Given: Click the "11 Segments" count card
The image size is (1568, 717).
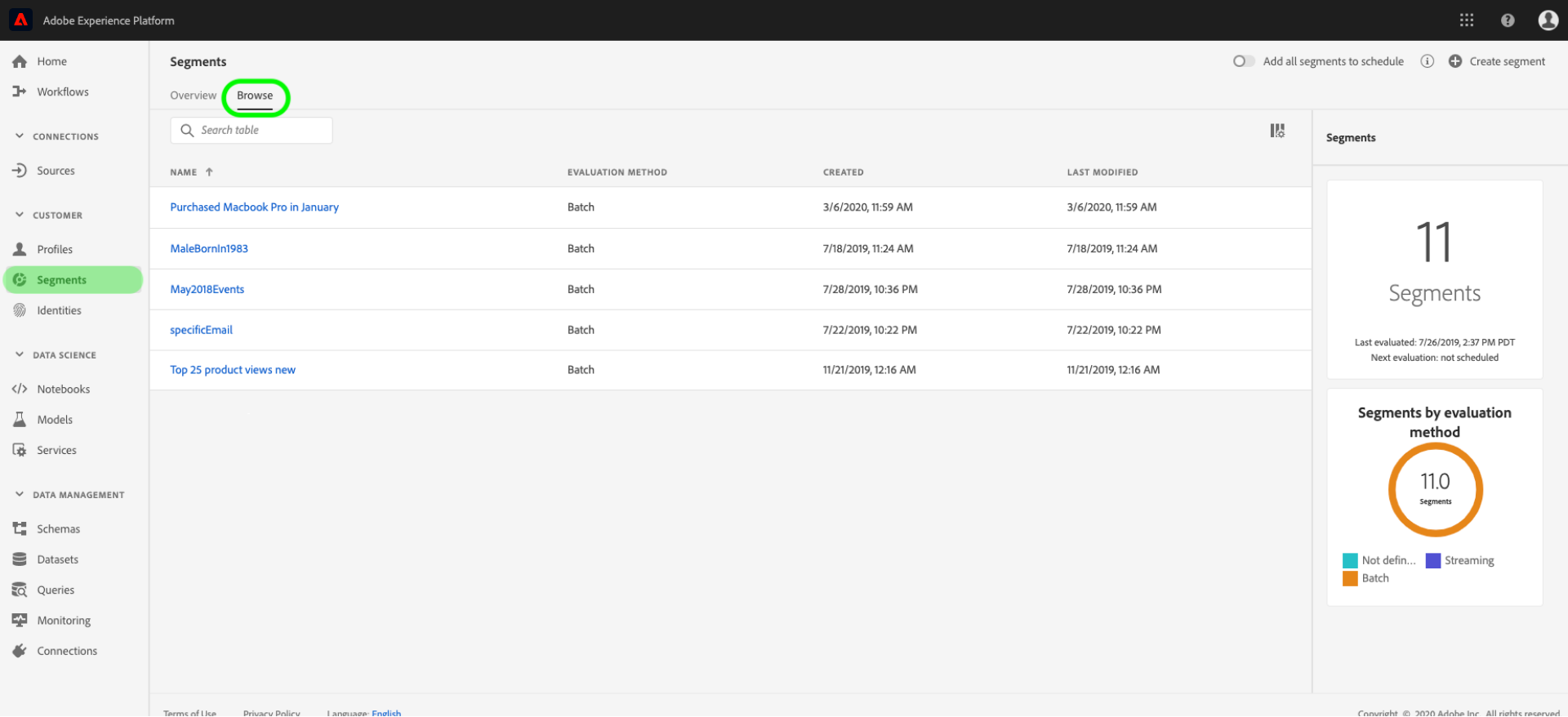Looking at the screenshot, I should 1434,279.
